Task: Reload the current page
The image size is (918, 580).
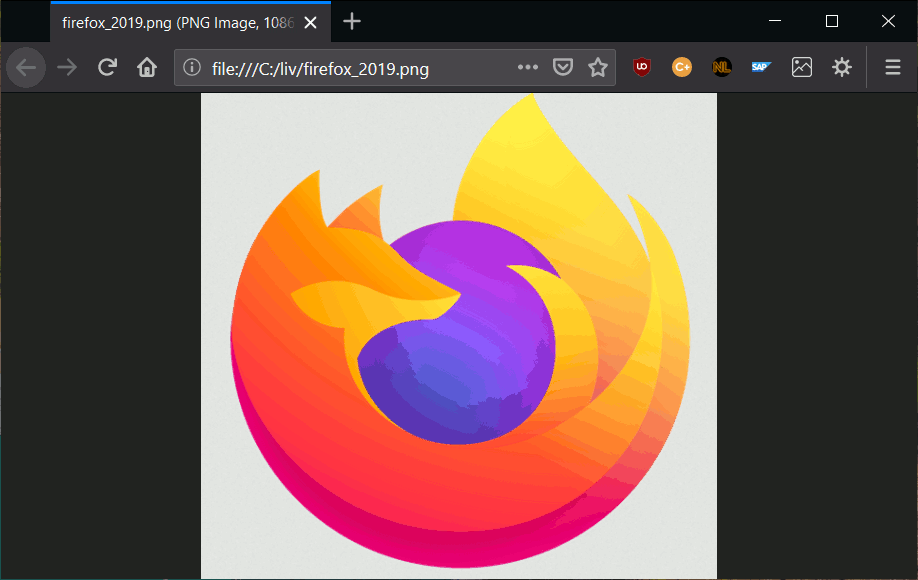Action: click(x=107, y=68)
